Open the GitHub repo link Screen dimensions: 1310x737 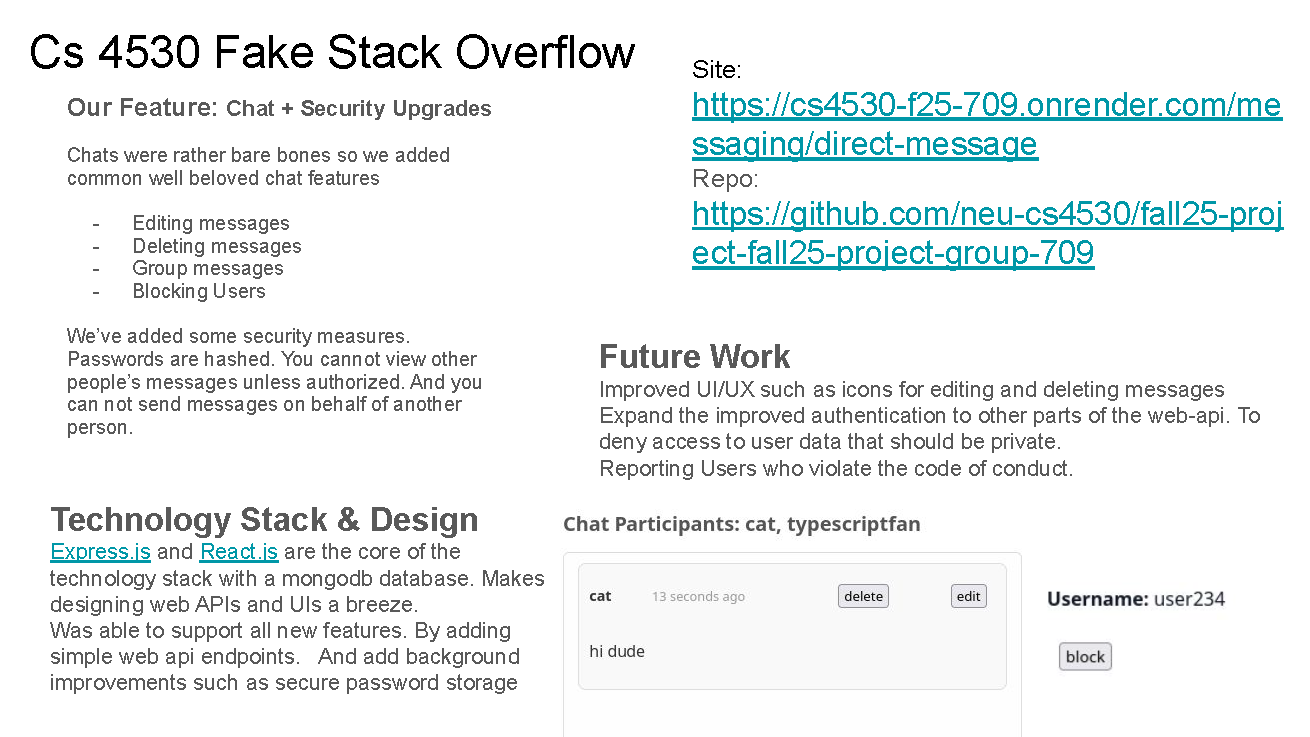[987, 233]
